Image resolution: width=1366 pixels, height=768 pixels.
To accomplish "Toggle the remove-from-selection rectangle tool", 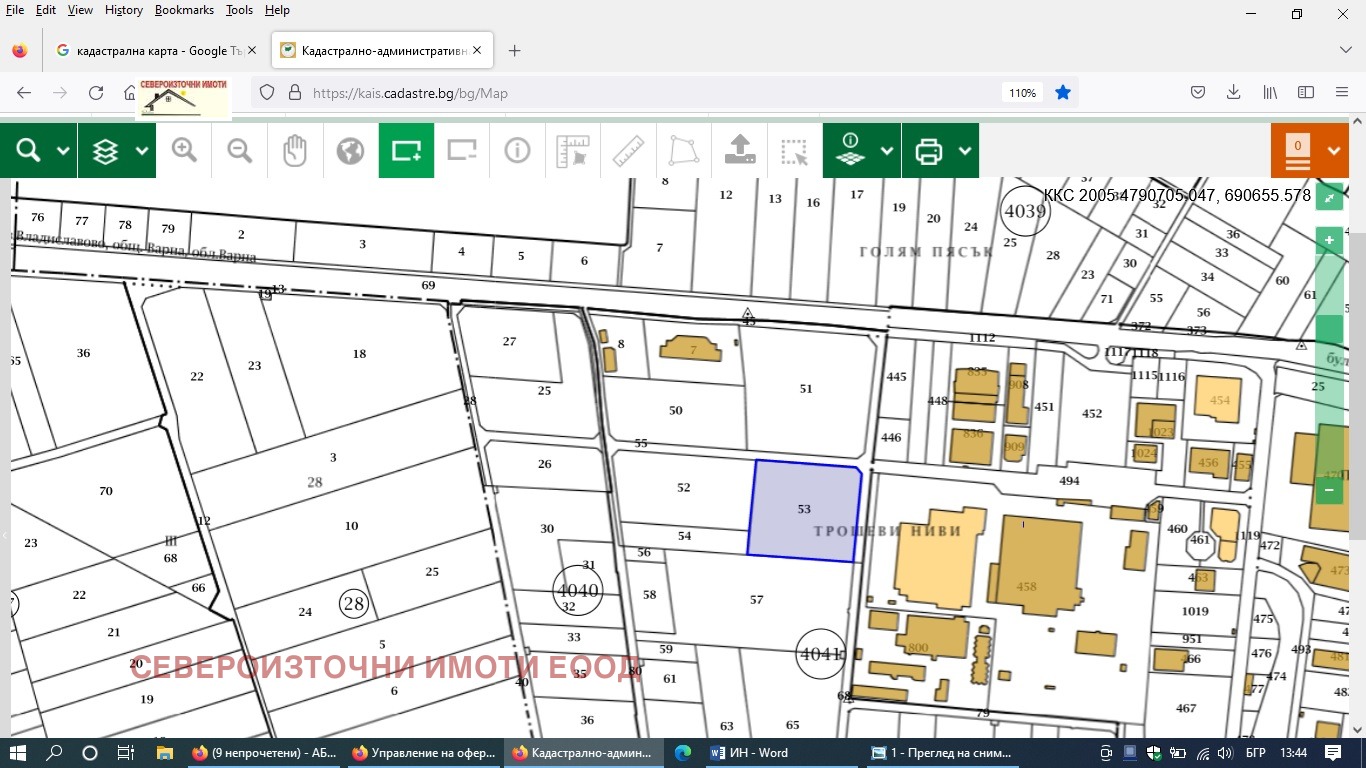I will pos(462,150).
